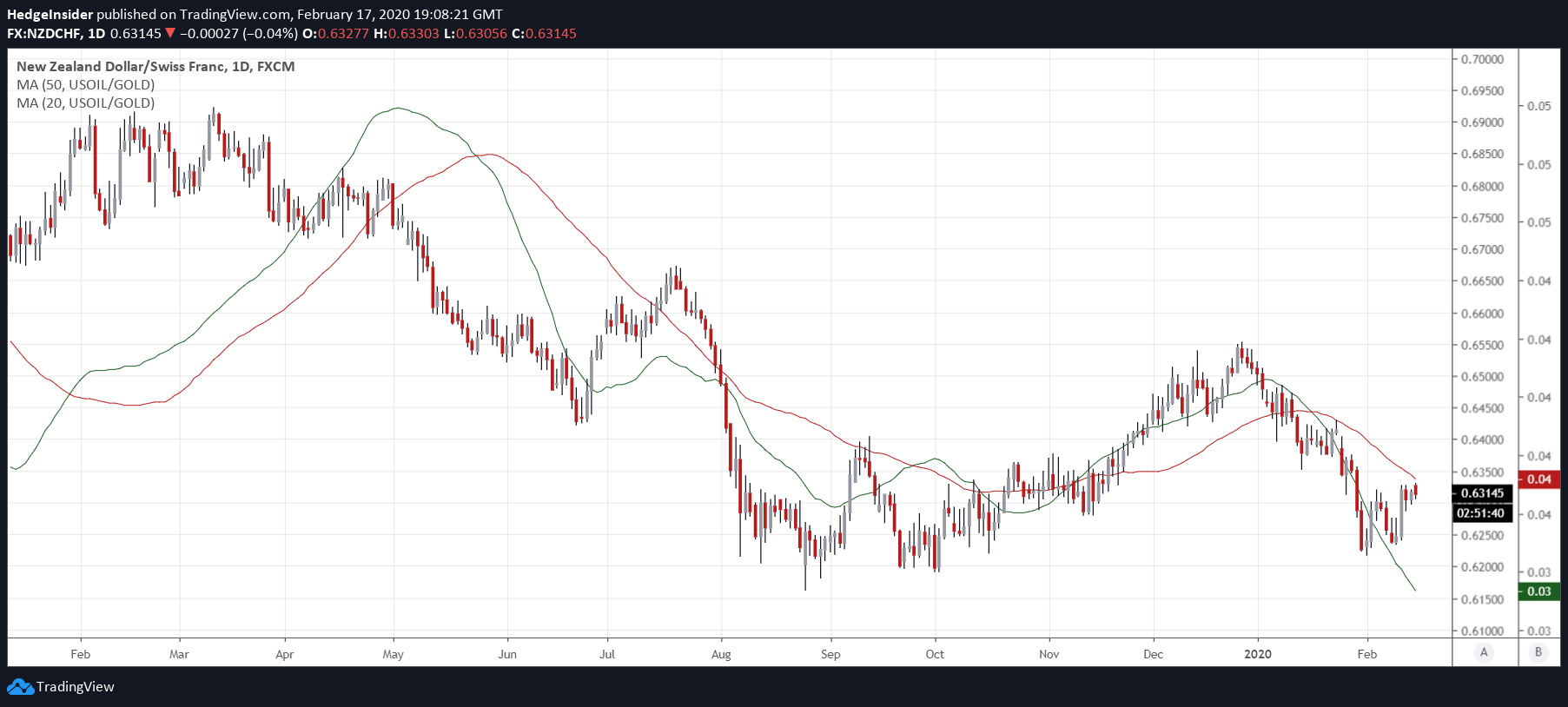Select the MA (50, USOIL/GOLD) indicator label
This screenshot has height=707, width=1568.
point(85,85)
